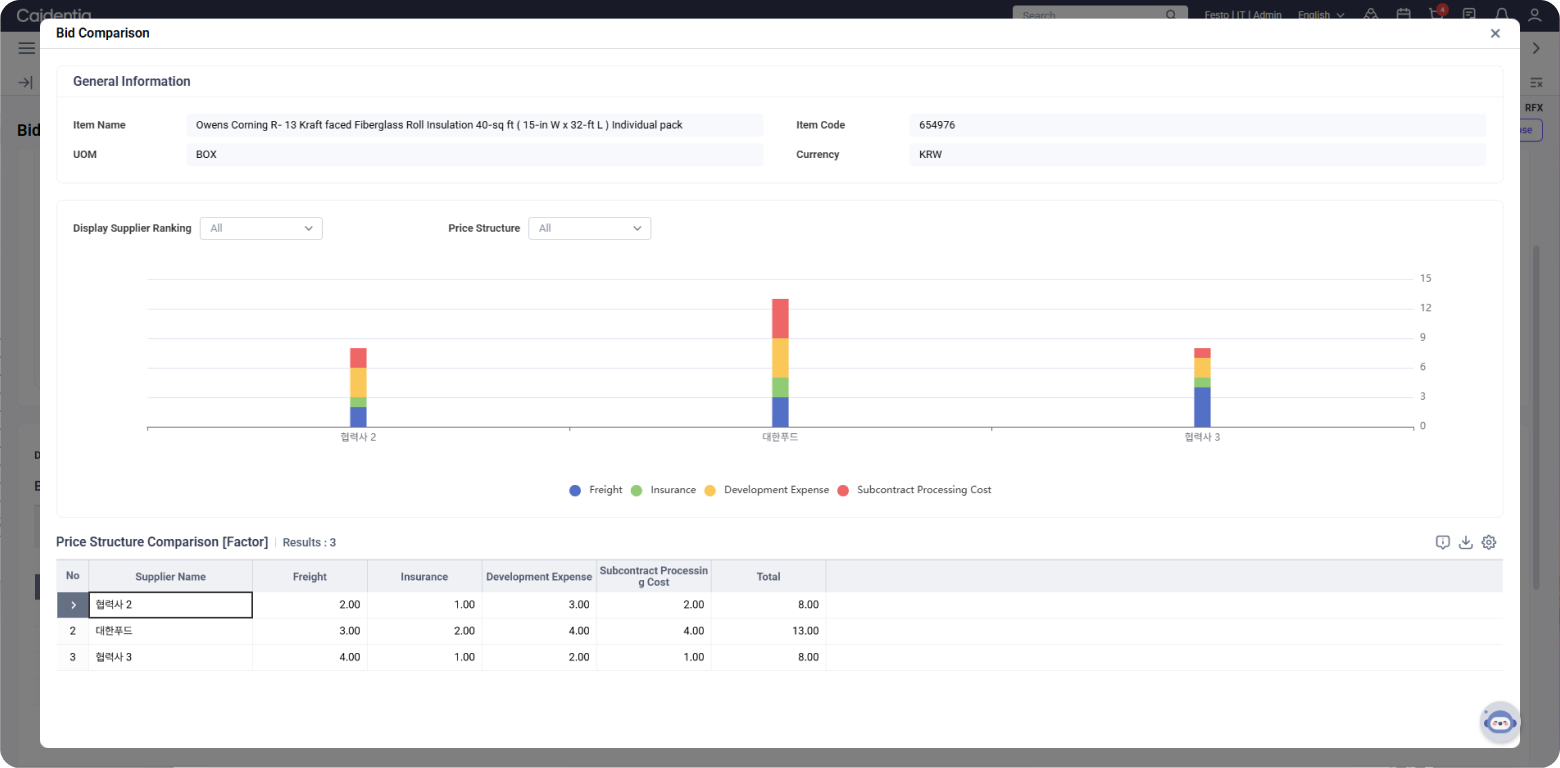
Task: Open the chatbot assistant robot icon
Action: (1499, 722)
